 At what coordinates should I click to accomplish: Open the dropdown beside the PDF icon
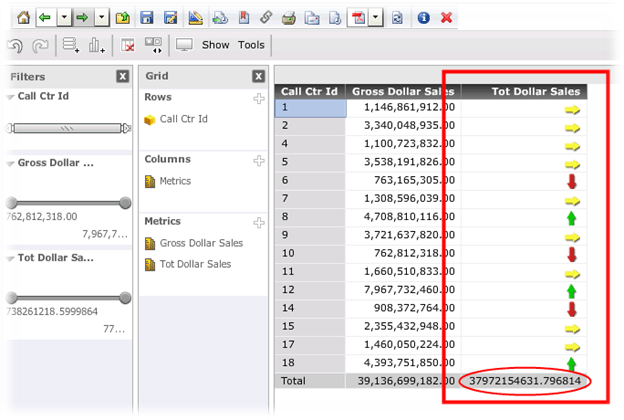[376, 18]
